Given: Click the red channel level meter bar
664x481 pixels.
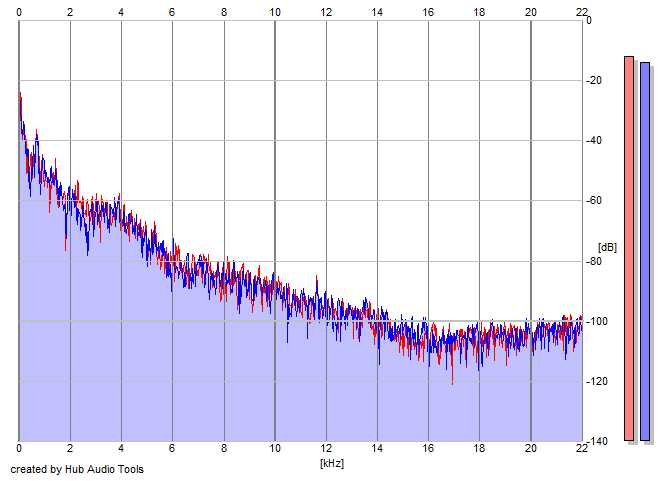Looking at the screenshot, I should 629,249.
